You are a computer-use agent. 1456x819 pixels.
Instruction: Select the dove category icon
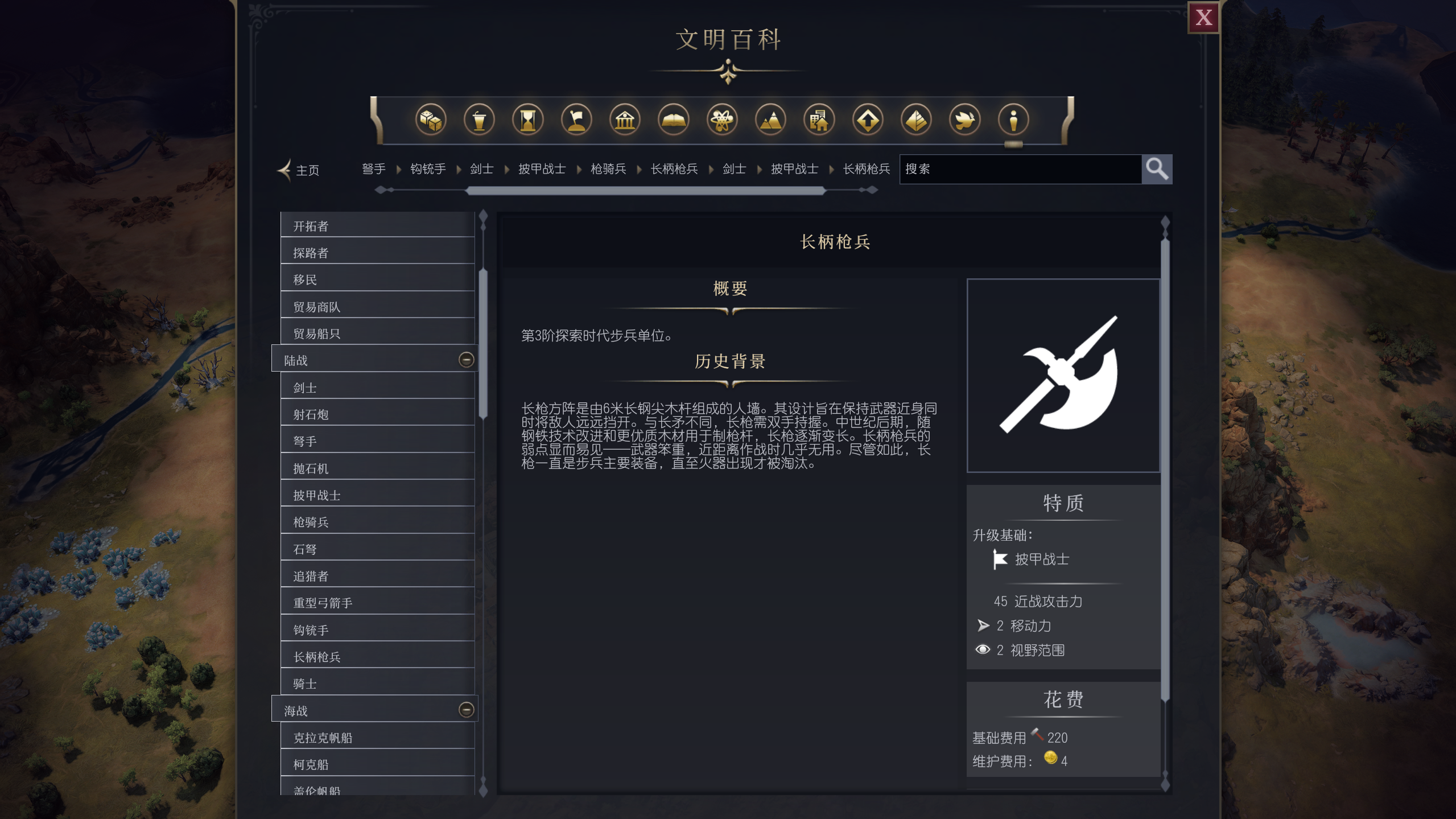[x=965, y=120]
